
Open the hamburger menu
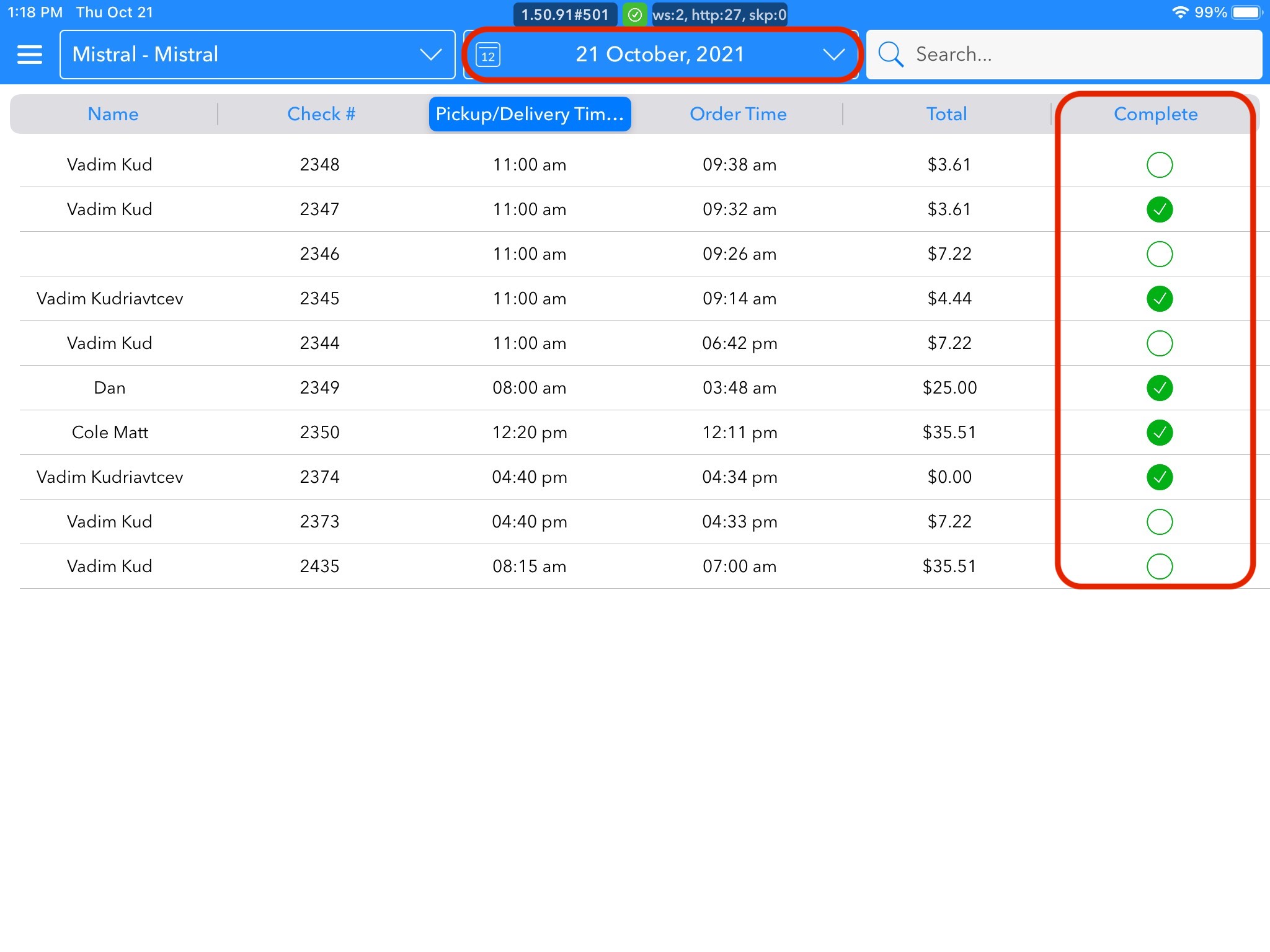coord(29,55)
